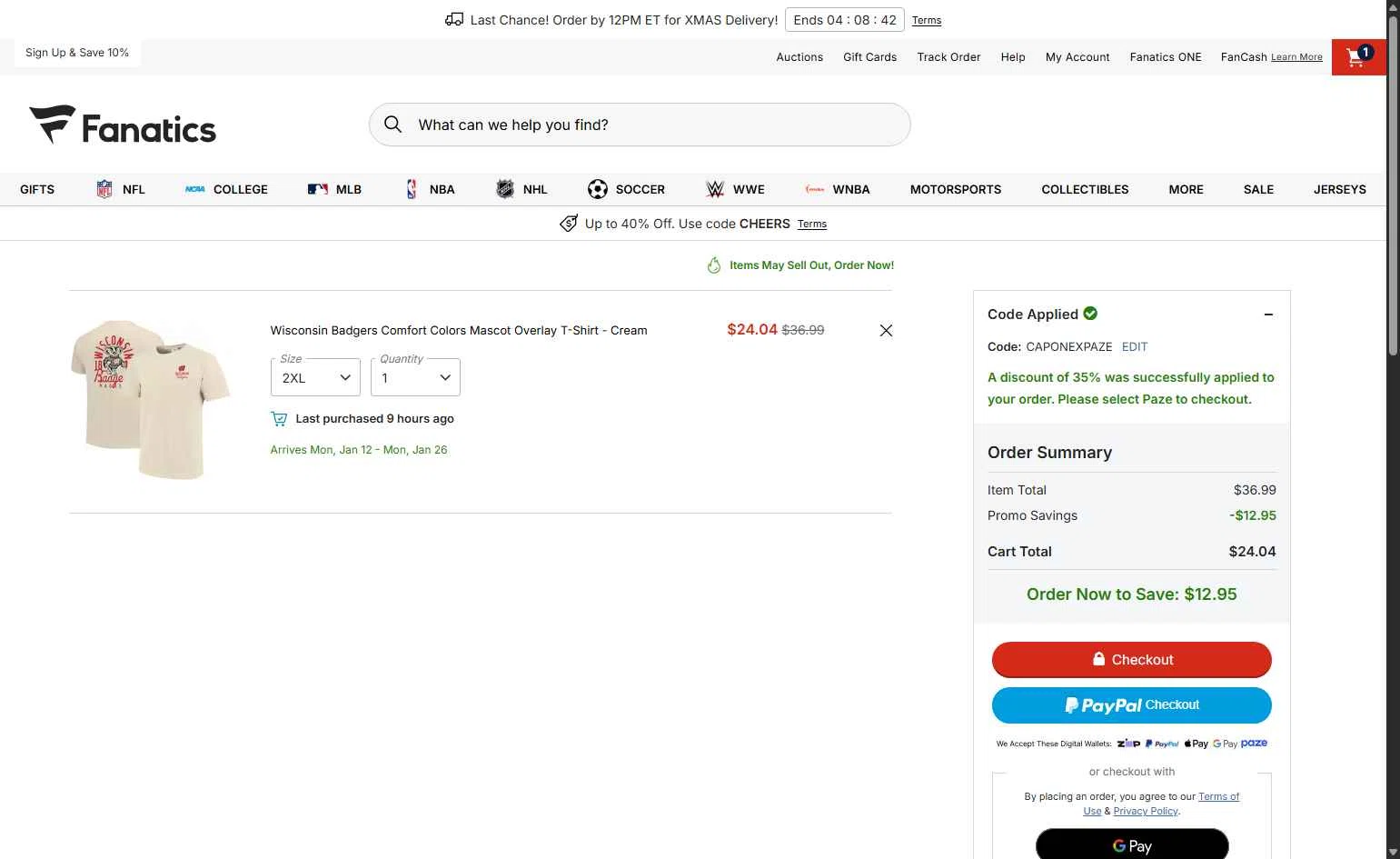Click the WNBA logo icon
The width and height of the screenshot is (1400, 859).
click(815, 189)
